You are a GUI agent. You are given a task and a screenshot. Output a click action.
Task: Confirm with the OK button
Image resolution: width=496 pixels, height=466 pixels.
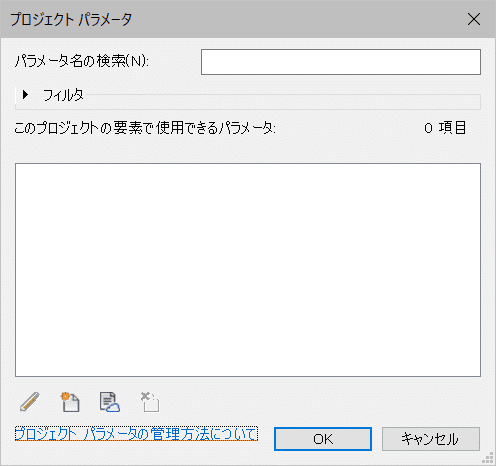[323, 439]
